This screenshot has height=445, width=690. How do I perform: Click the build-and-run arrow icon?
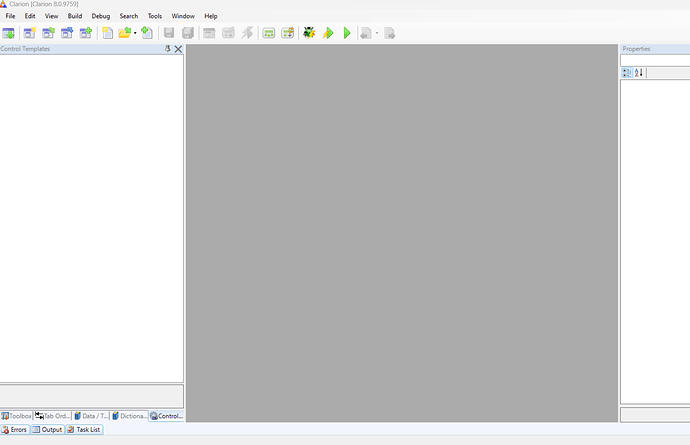point(328,33)
